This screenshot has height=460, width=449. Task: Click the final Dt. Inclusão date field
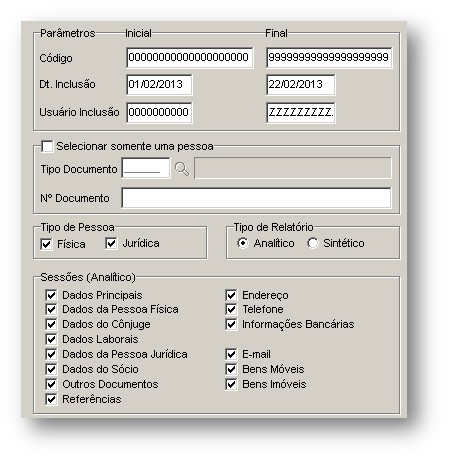[x=300, y=85]
